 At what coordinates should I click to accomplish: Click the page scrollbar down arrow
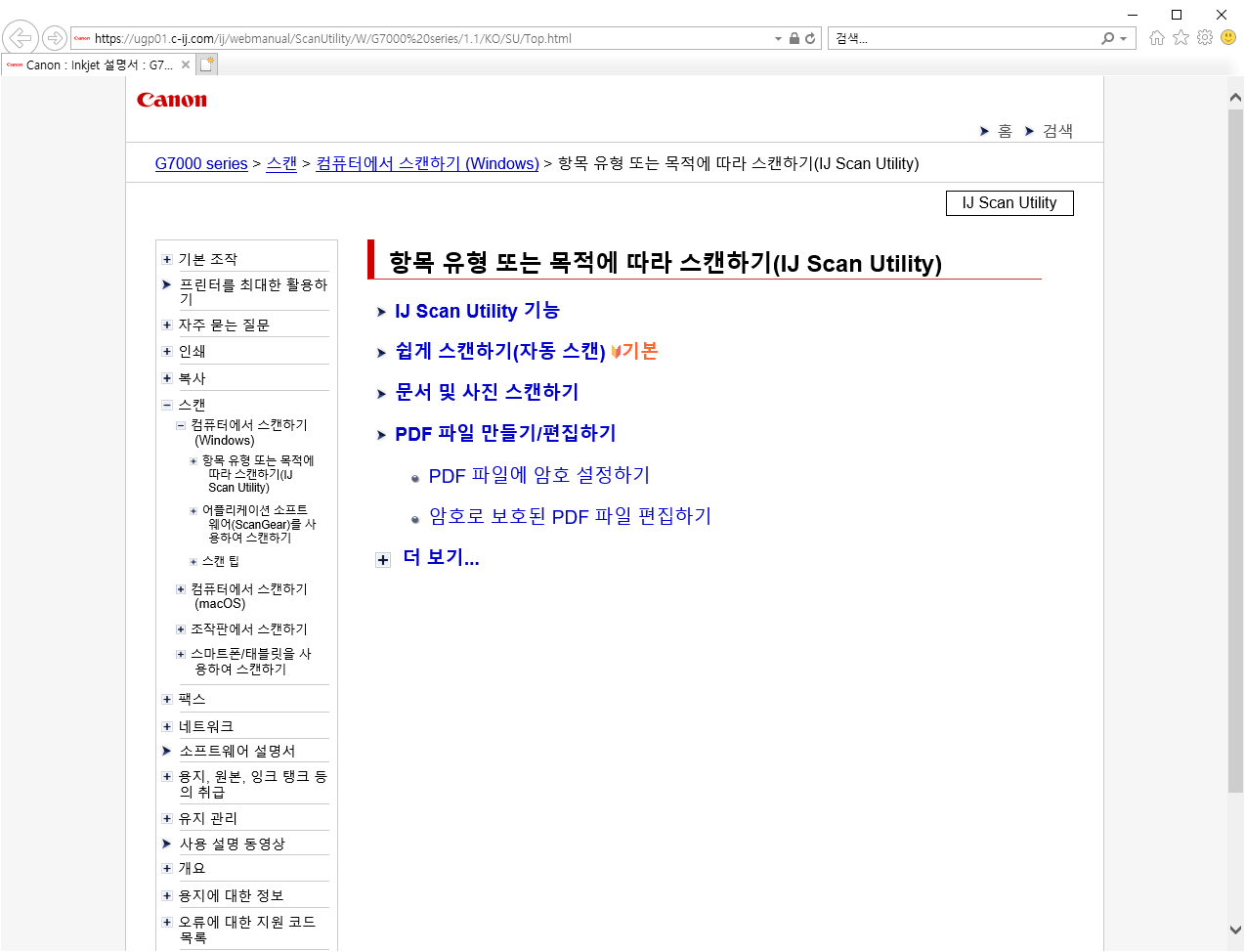[x=1235, y=930]
